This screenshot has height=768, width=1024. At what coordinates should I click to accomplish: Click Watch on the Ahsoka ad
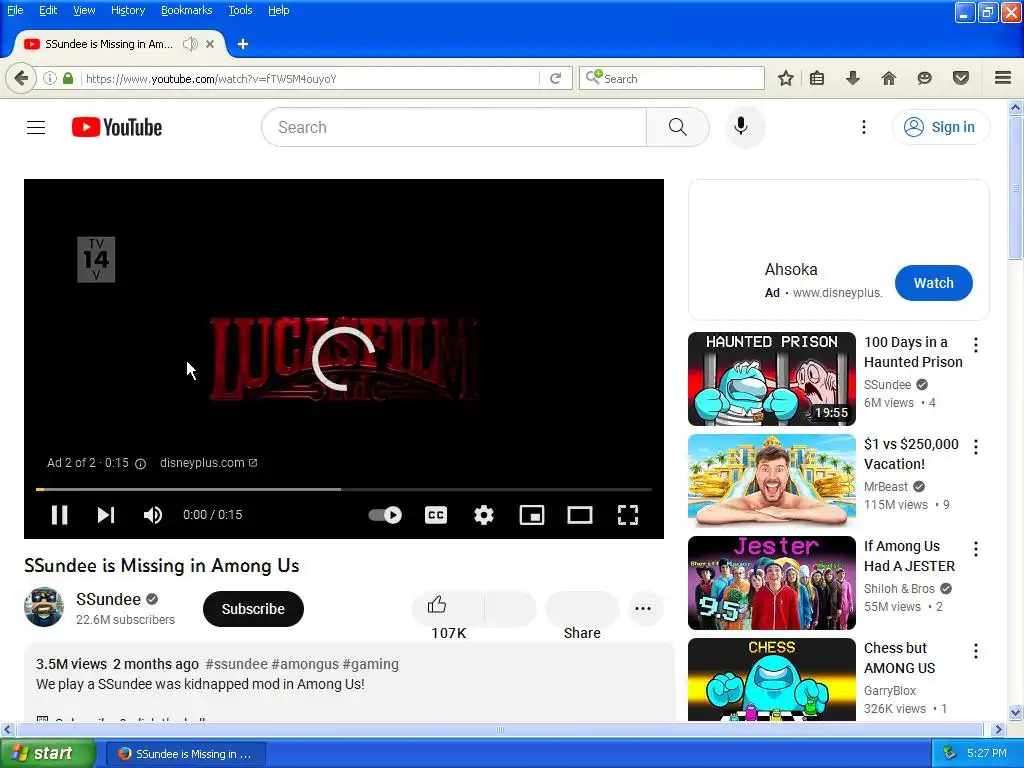933,283
